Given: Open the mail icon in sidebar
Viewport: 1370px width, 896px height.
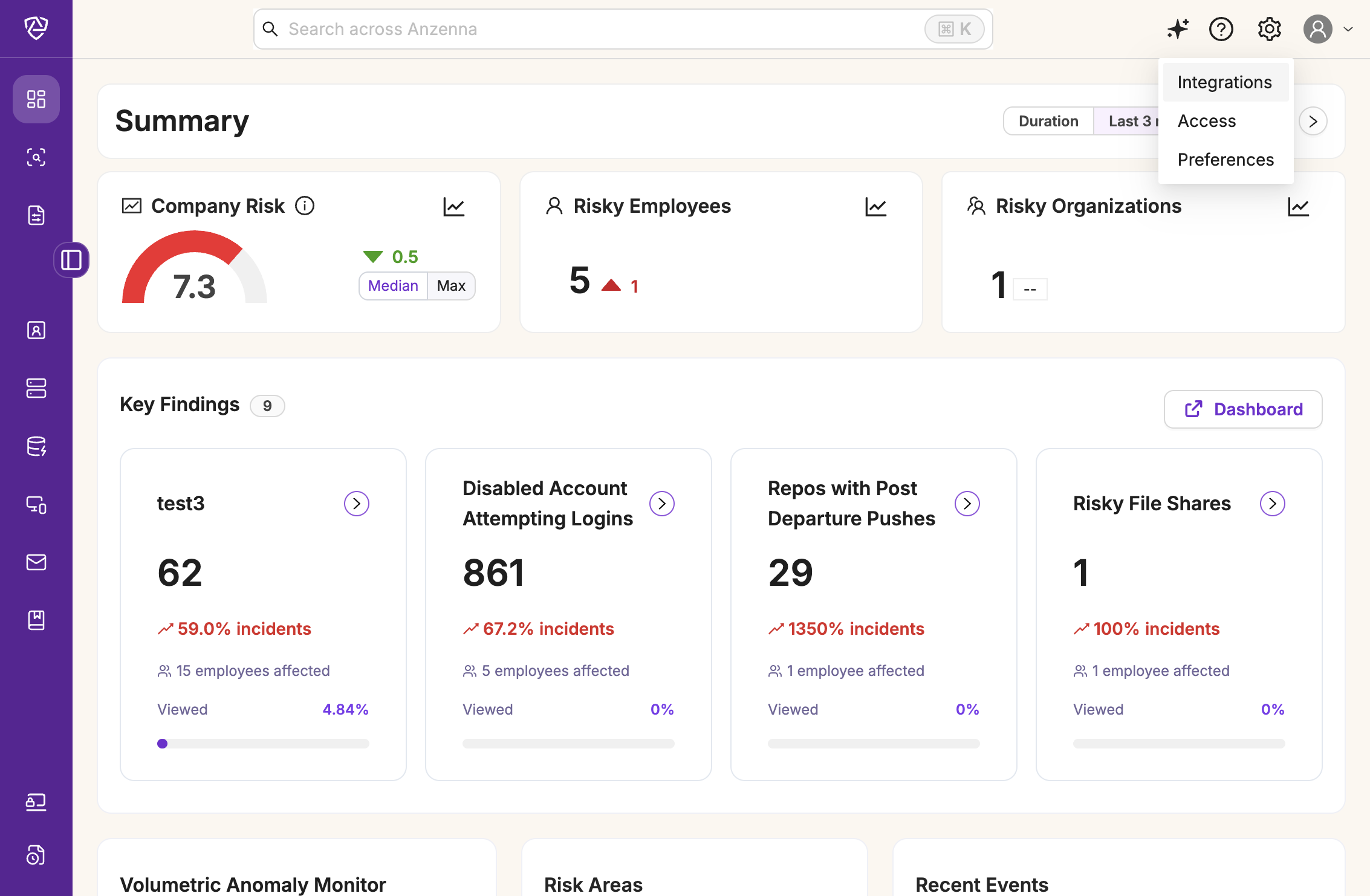Looking at the screenshot, I should coord(36,562).
